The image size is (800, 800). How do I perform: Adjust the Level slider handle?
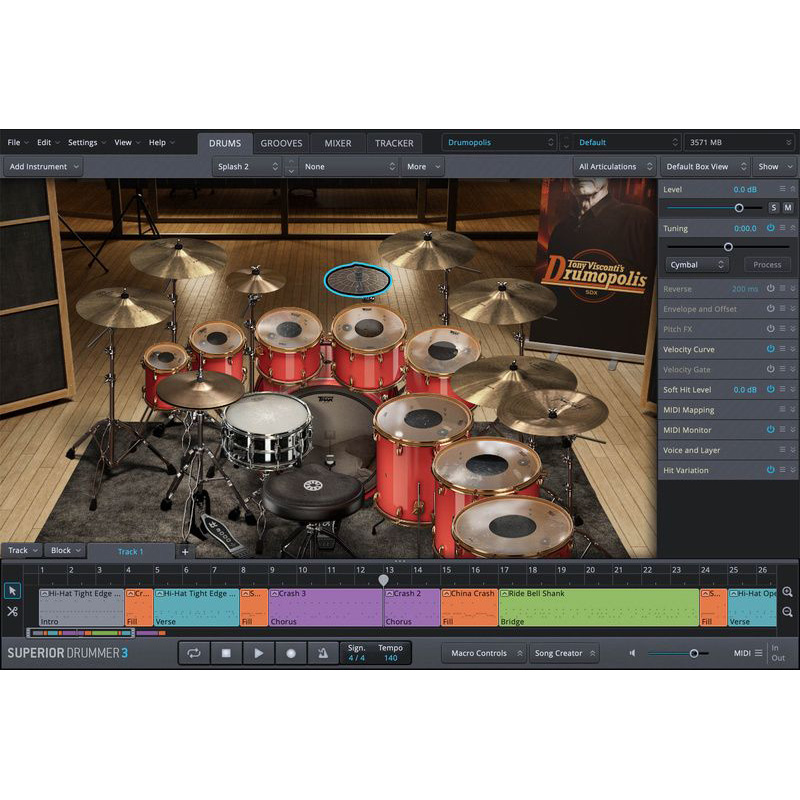pyautogui.click(x=739, y=208)
